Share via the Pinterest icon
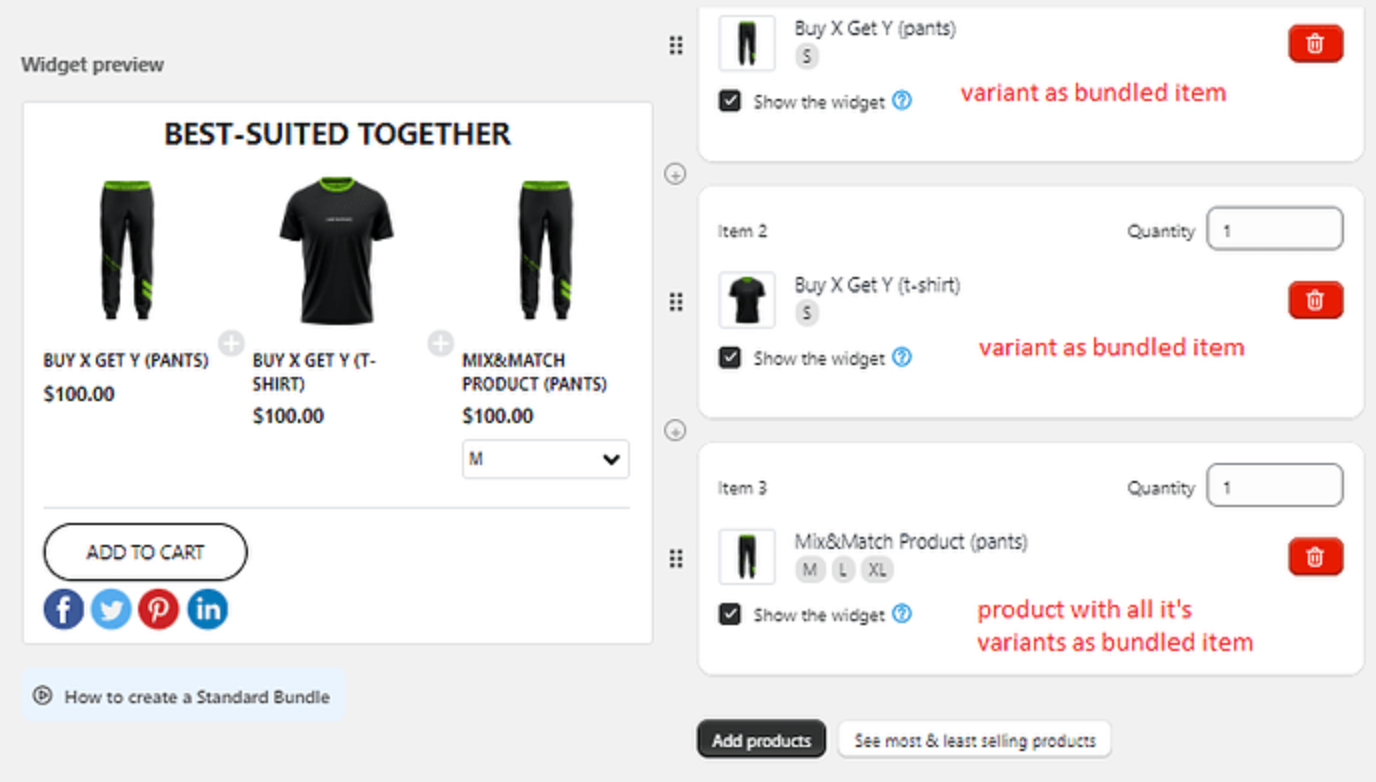1376x782 pixels. (158, 609)
